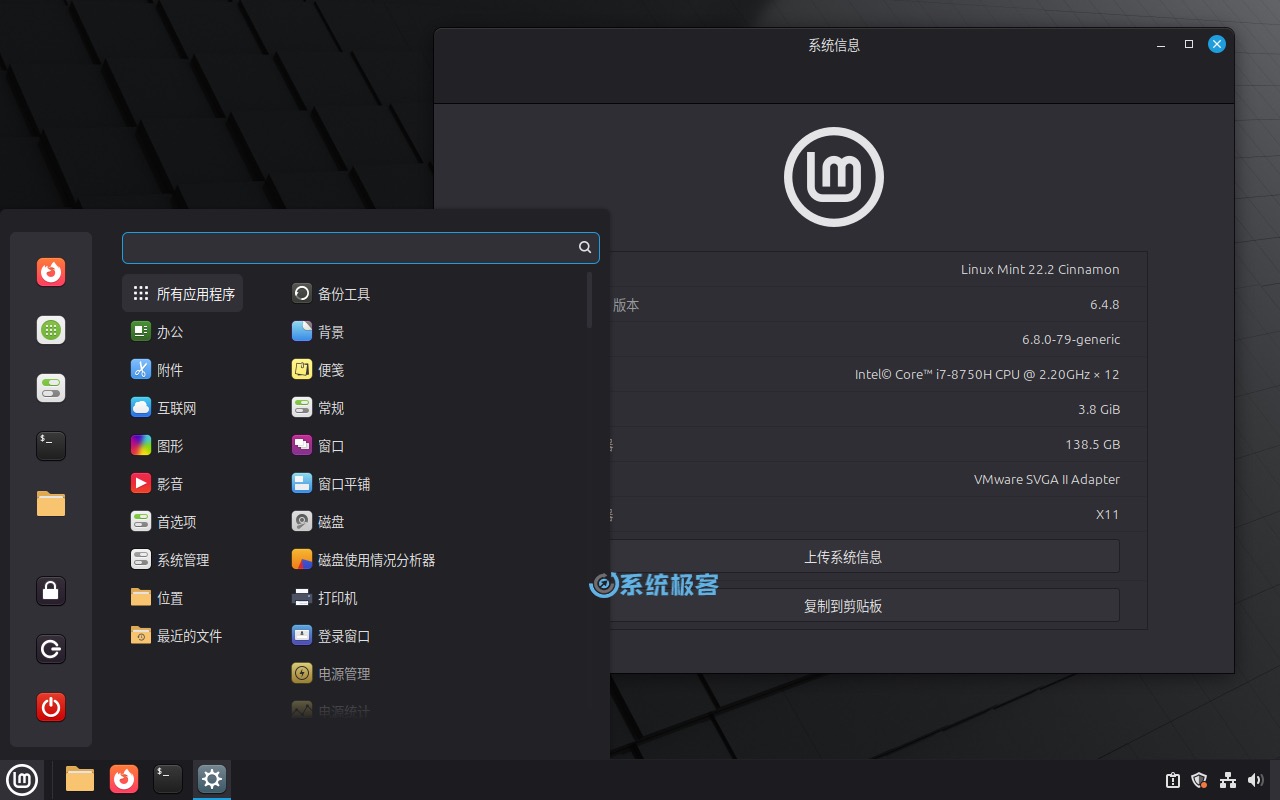Click the 3.8 GiB memory value

1099,409
